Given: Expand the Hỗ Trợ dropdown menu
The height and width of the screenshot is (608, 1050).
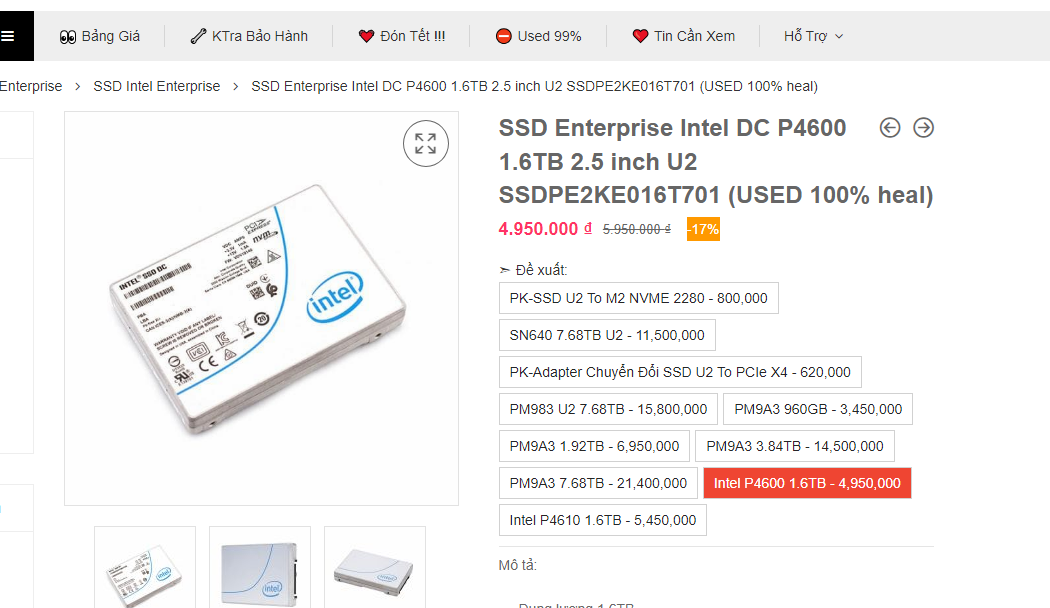Looking at the screenshot, I should click(813, 36).
